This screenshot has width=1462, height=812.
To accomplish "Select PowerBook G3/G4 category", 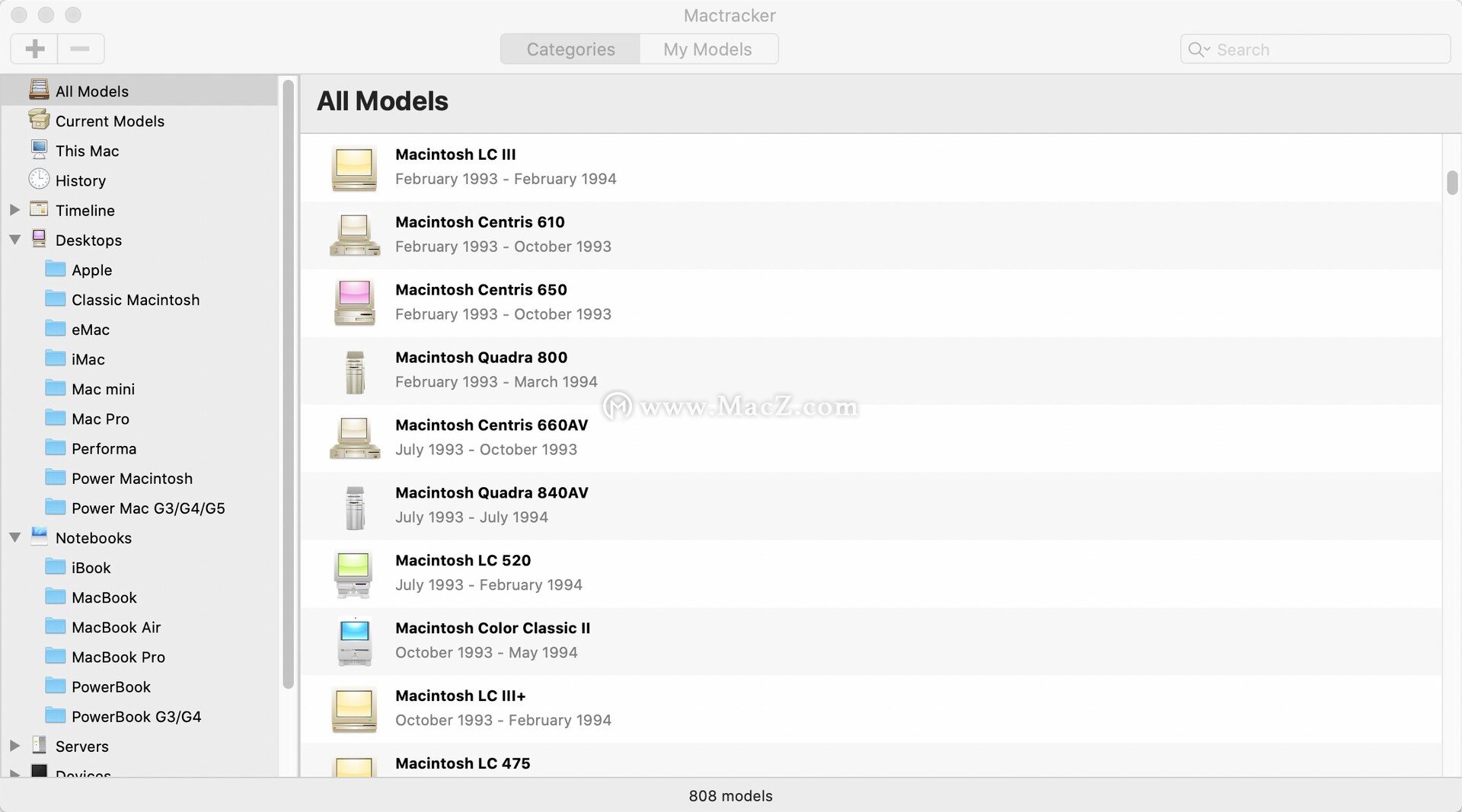I will tap(139, 716).
